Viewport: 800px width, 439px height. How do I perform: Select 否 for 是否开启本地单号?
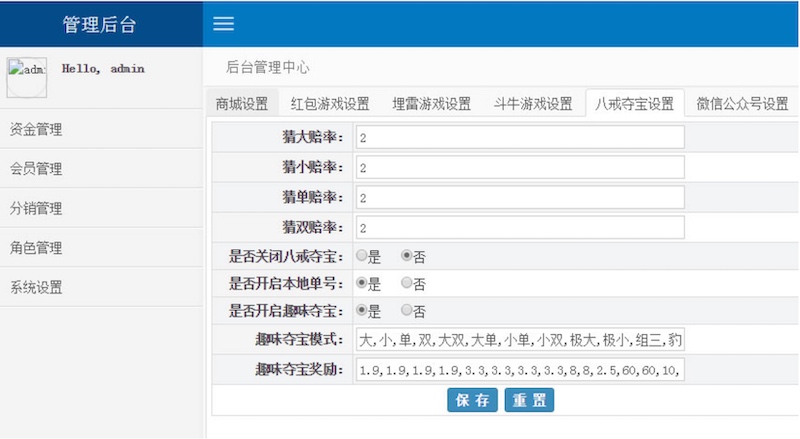(407, 284)
